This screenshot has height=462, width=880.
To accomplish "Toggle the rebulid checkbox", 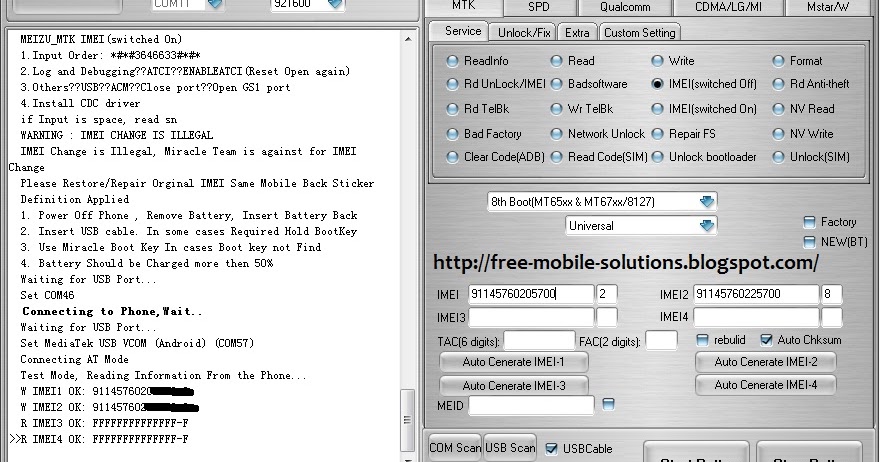I will tap(702, 340).
